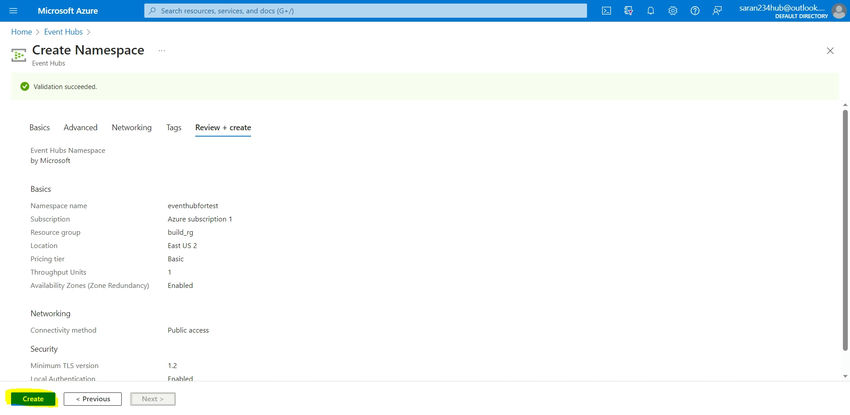The image size is (850, 415).
Task: Open the portal hamburger menu
Action: point(14,11)
